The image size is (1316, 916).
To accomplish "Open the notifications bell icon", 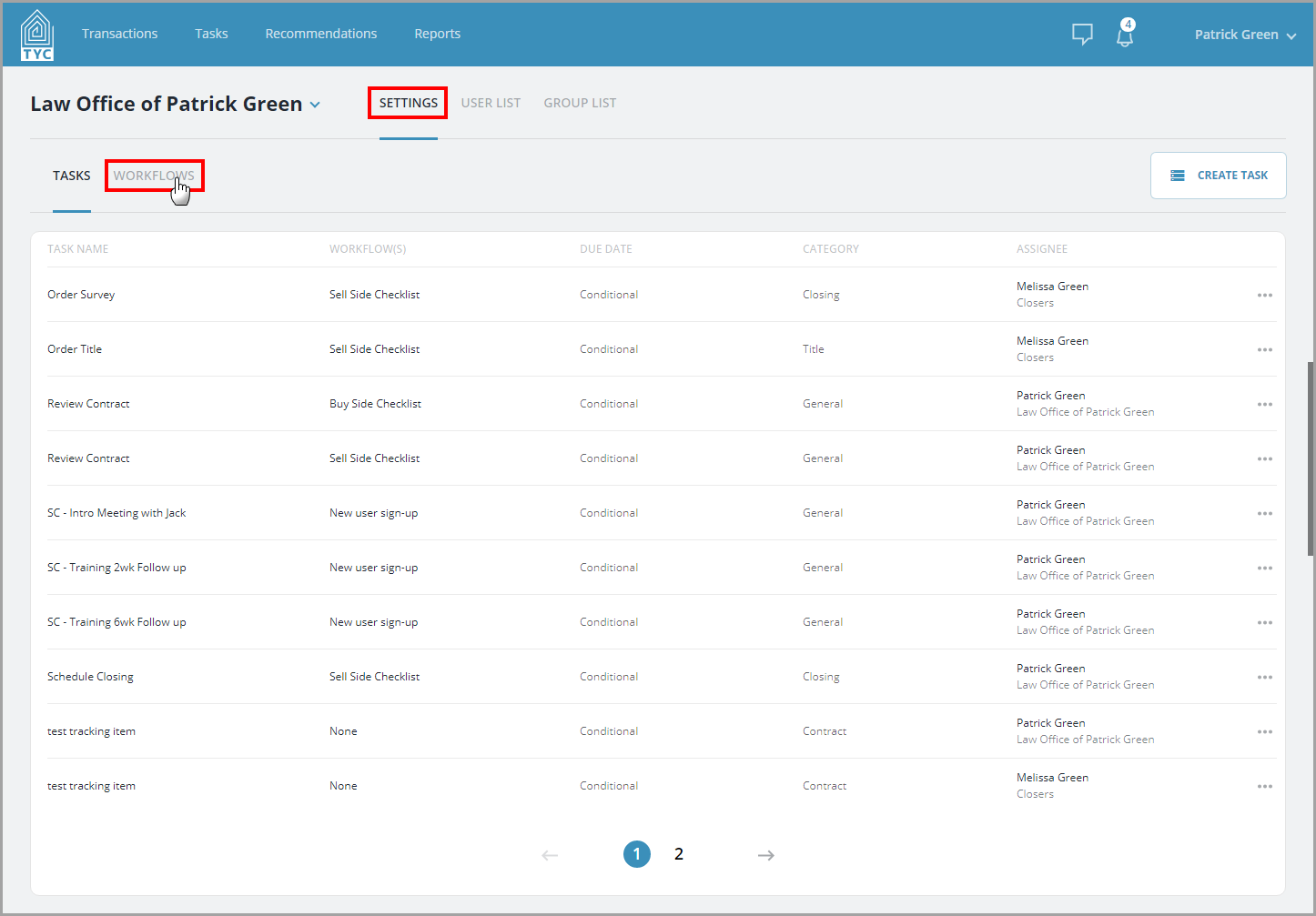I will (1126, 34).
